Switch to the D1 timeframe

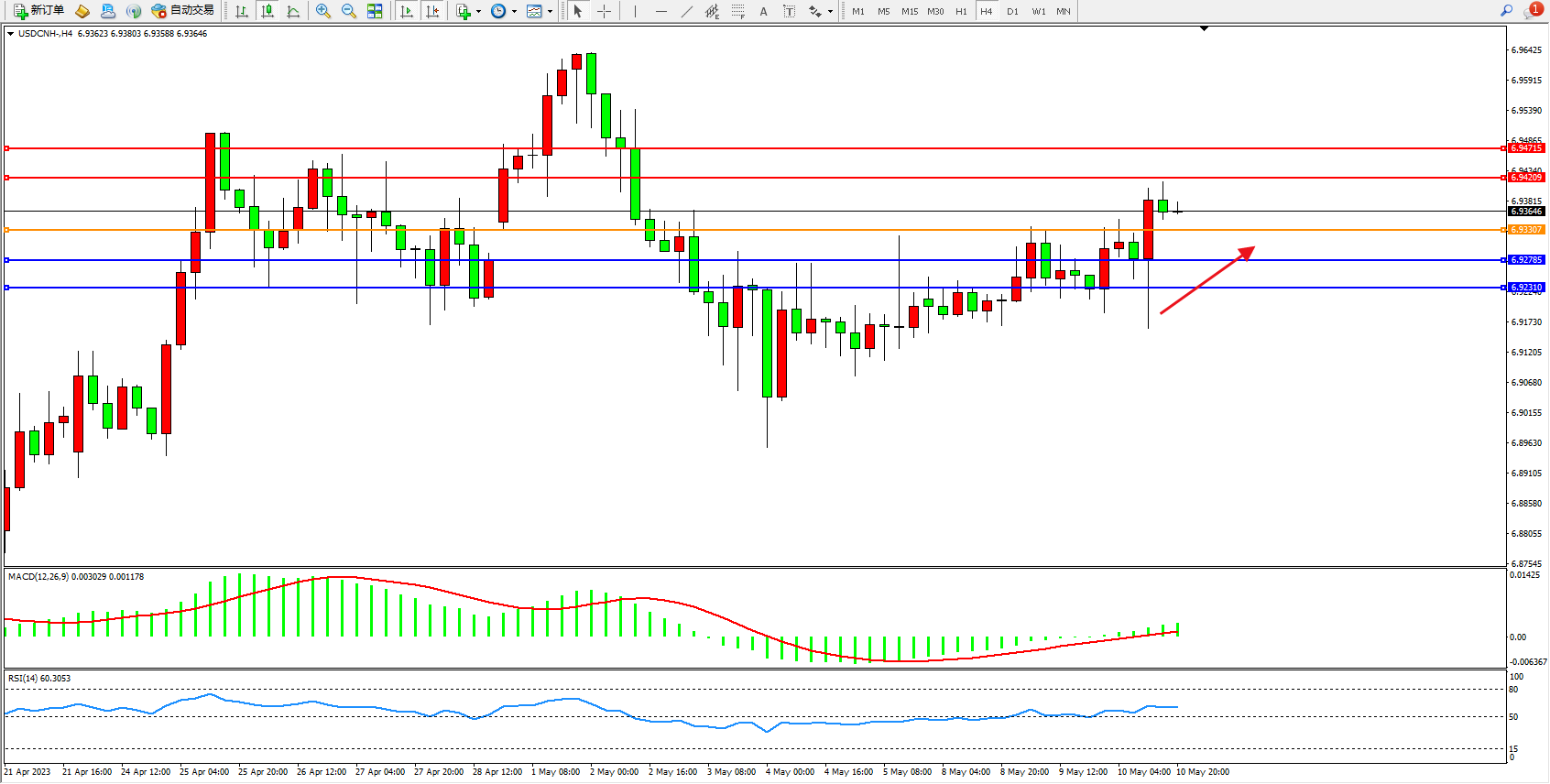tap(1012, 11)
